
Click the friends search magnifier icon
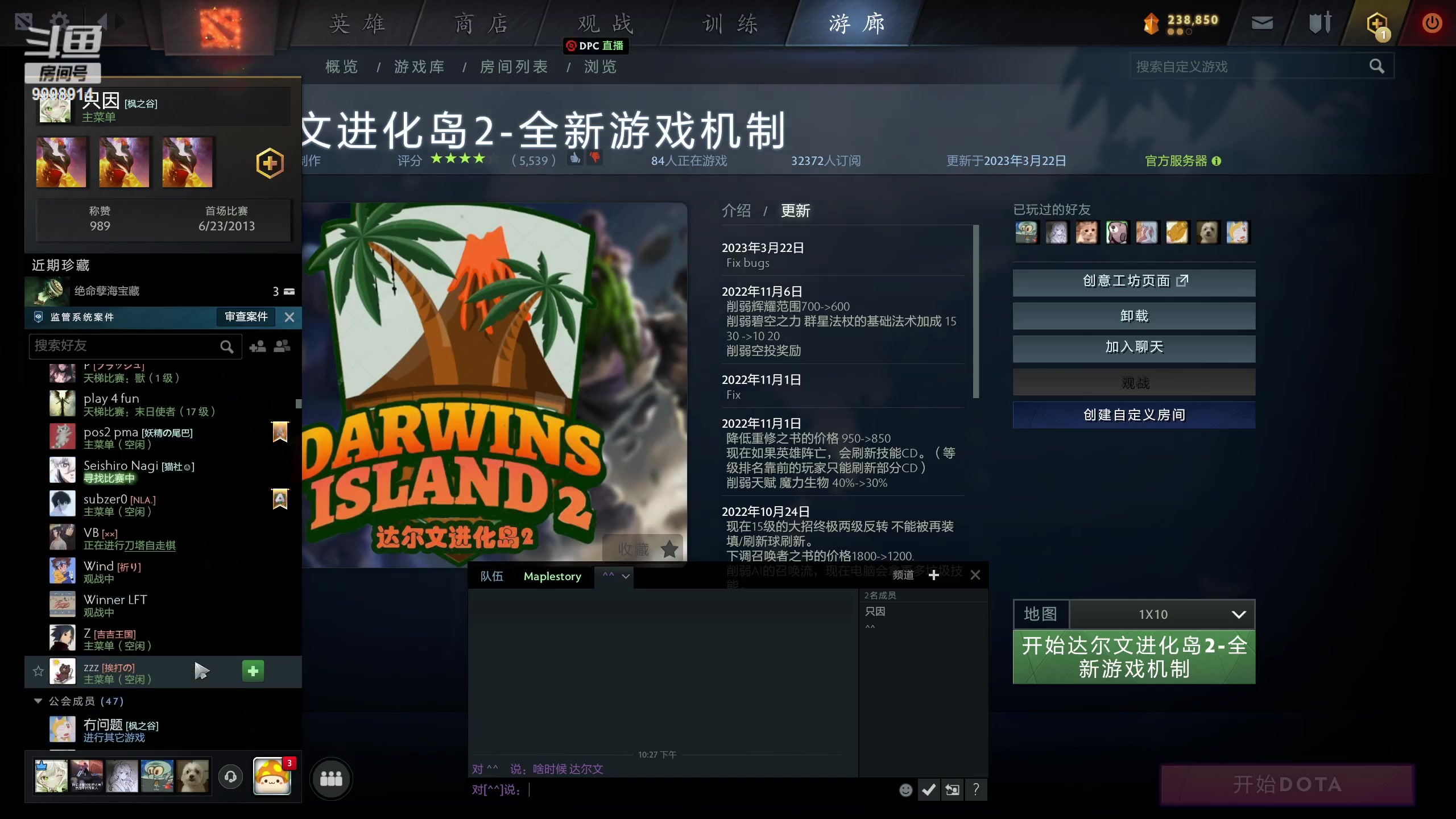(227, 346)
